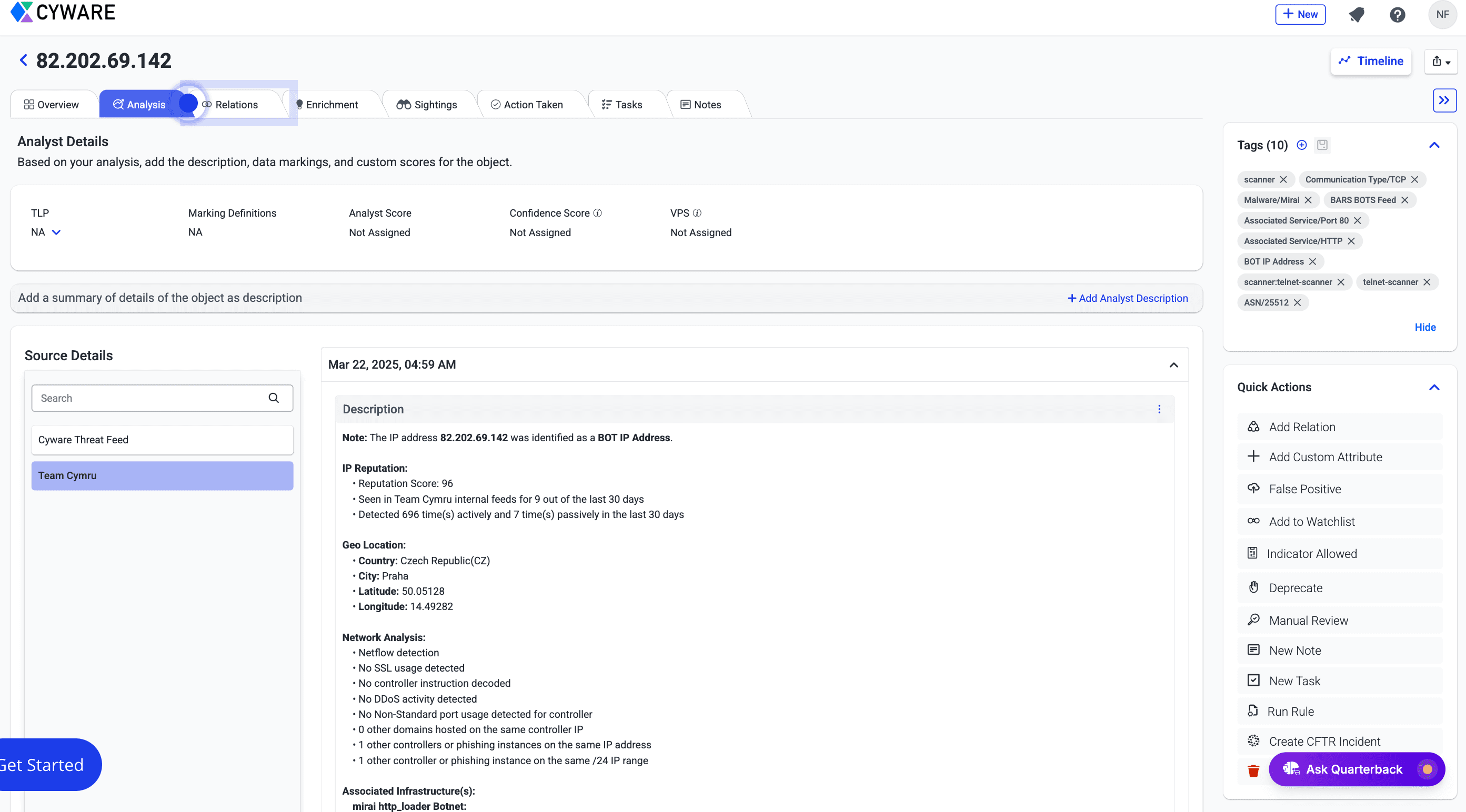Collapse the Tags section

click(1433, 145)
